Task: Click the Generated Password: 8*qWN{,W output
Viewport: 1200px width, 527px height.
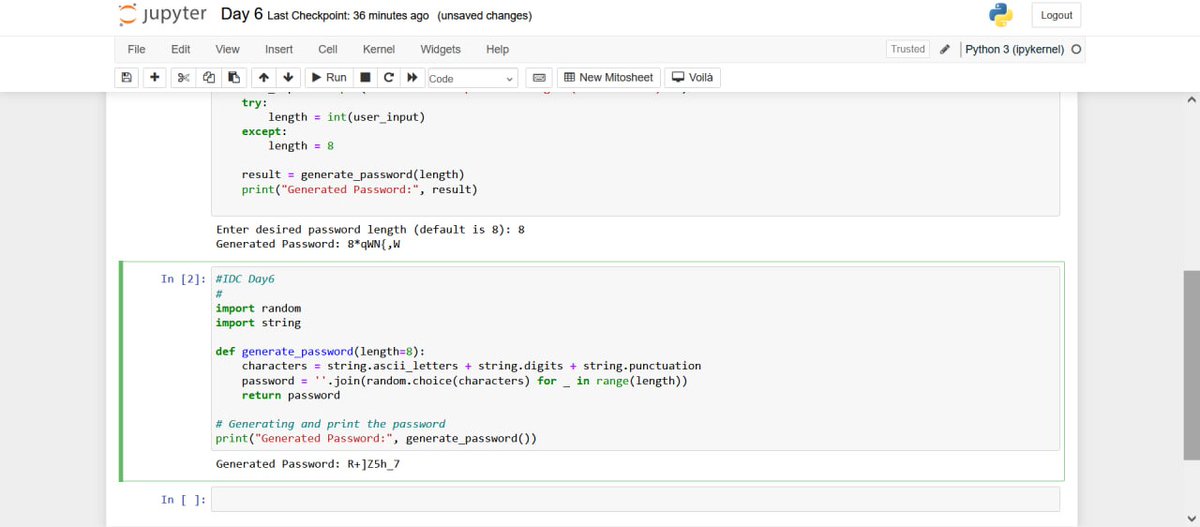Action: pos(308,243)
